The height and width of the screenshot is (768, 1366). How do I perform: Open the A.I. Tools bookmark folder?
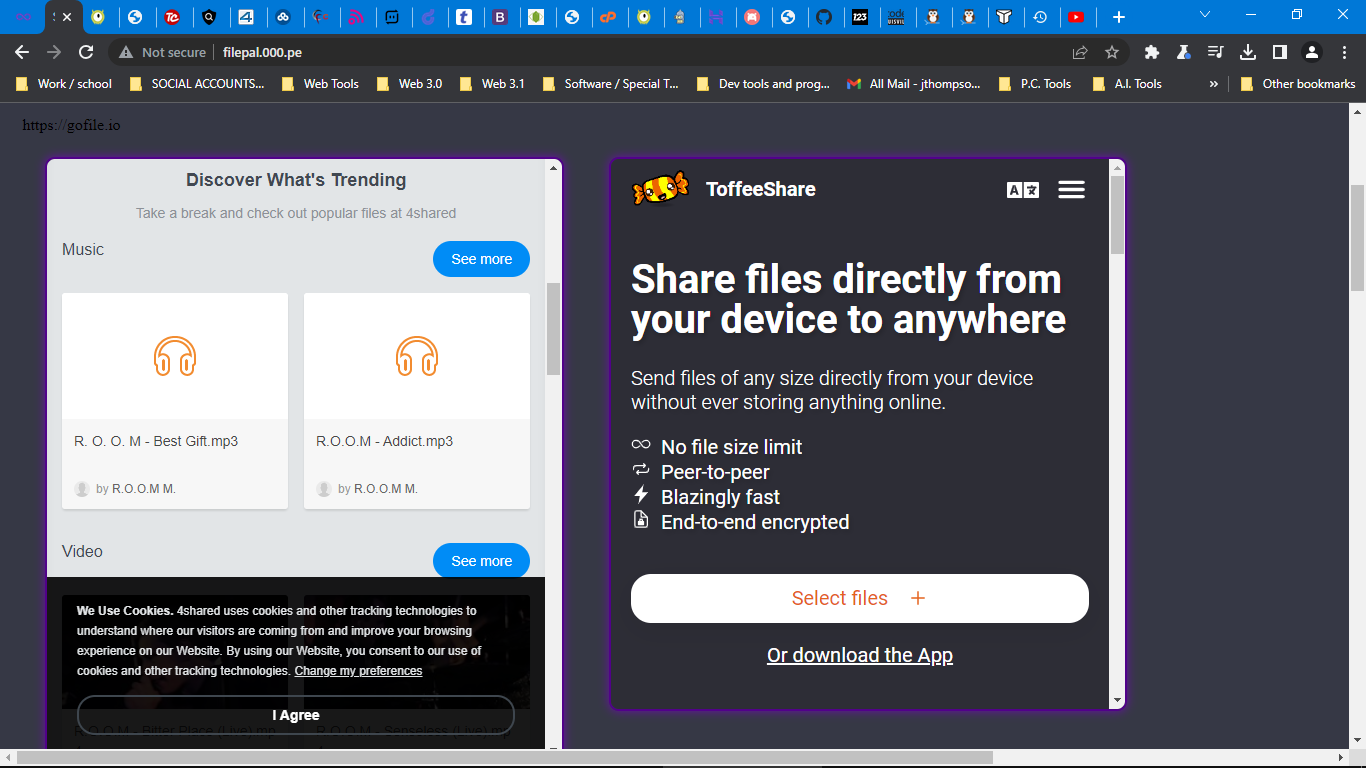(x=1128, y=84)
